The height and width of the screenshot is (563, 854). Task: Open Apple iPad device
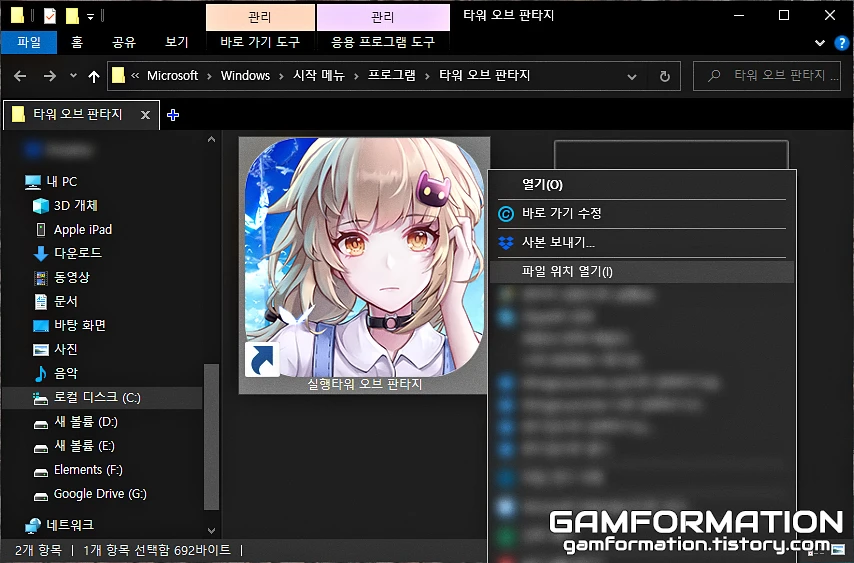82,229
